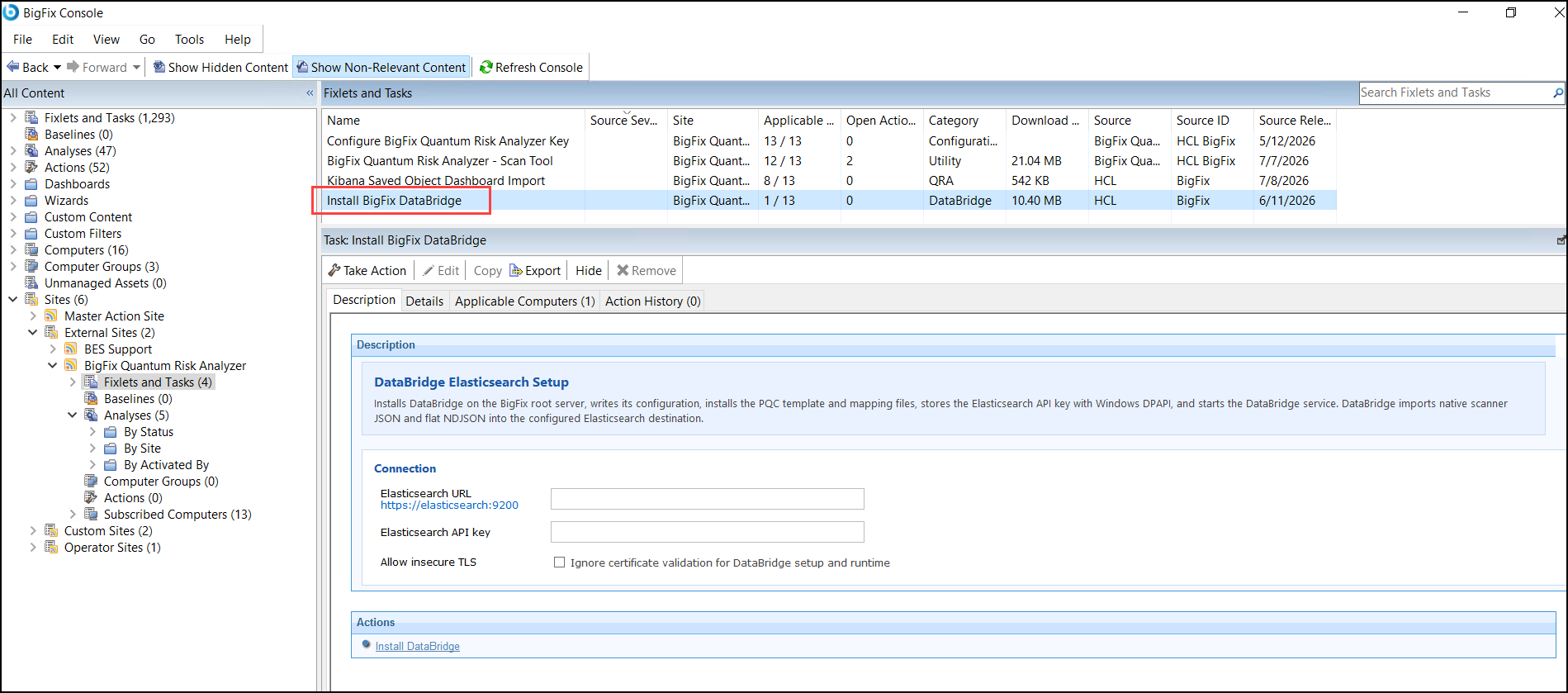Image resolution: width=1568 pixels, height=693 pixels.
Task: Click the Back arrow icon
Action: tap(12, 67)
